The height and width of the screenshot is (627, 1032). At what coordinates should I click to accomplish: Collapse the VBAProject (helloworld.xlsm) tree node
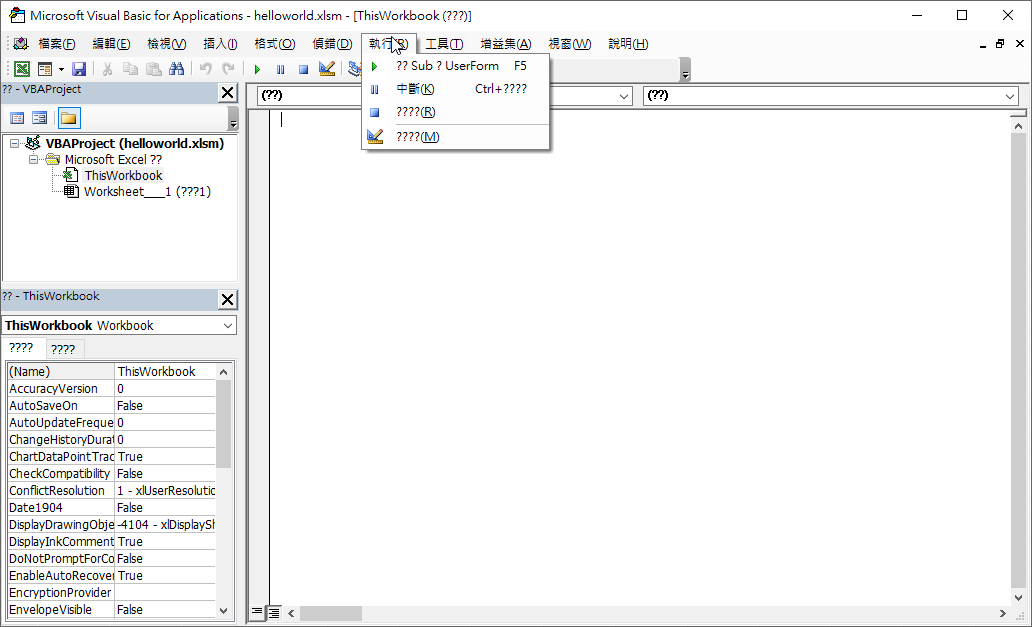click(x=15, y=143)
